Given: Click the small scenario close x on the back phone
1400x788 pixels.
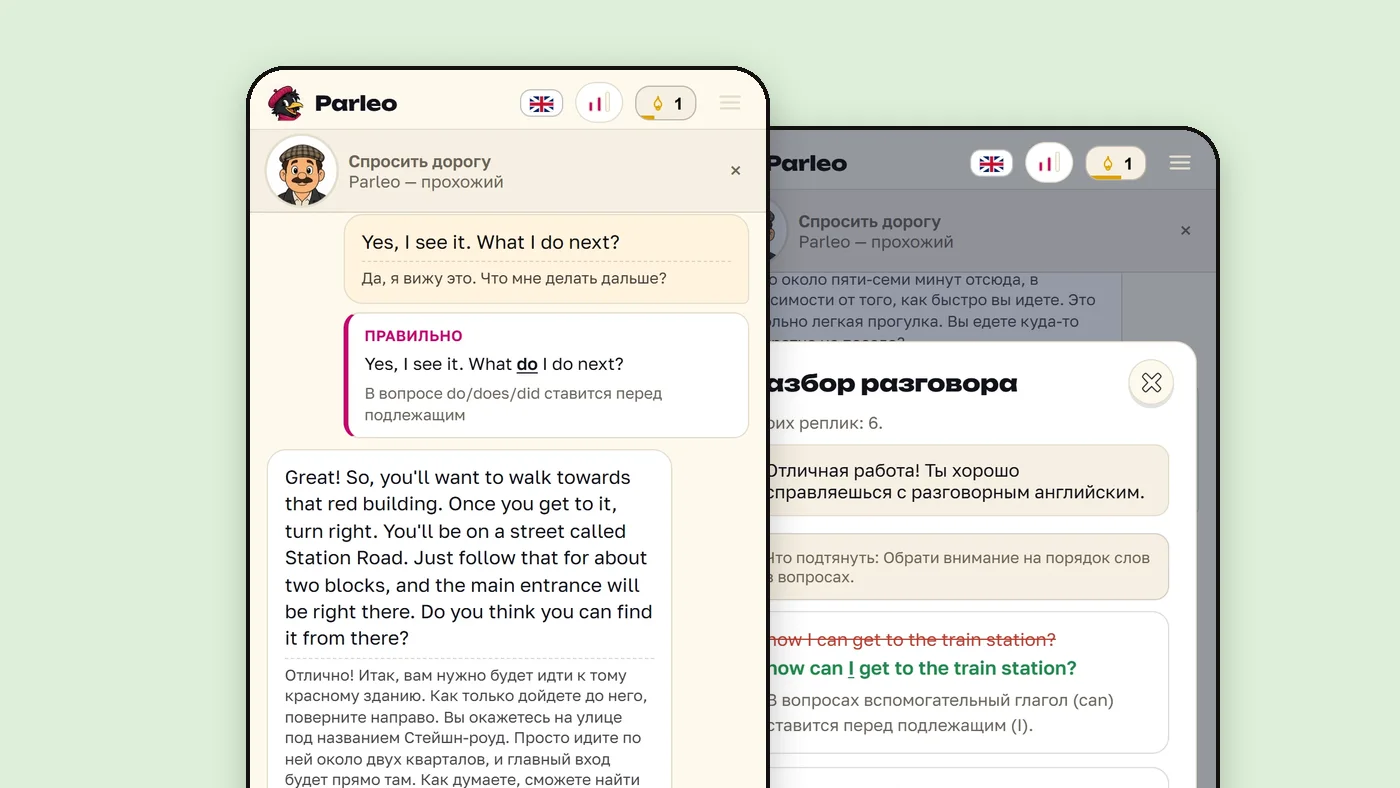Looking at the screenshot, I should point(1186,231).
